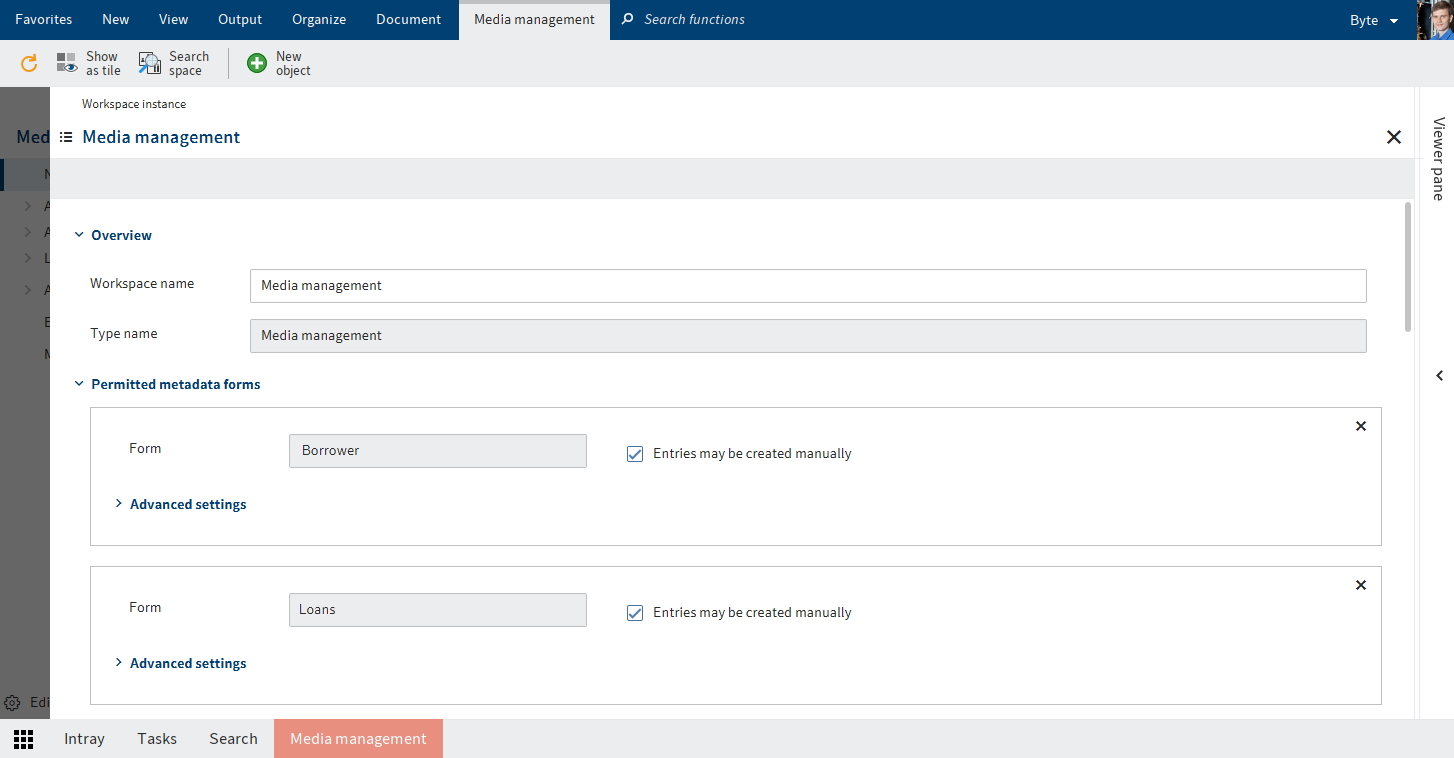Open the Viewer pane label

pyautogui.click(x=1439, y=159)
